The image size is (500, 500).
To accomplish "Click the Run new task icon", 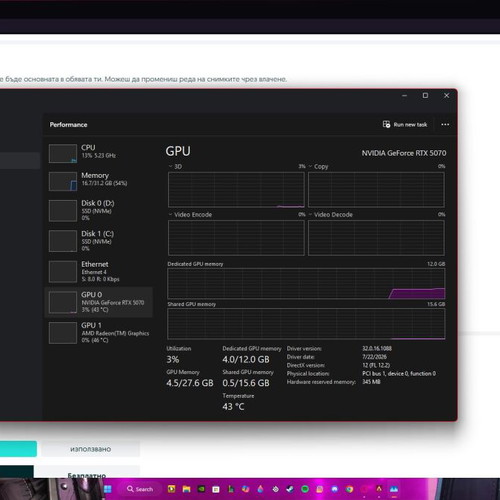I will (386, 124).
